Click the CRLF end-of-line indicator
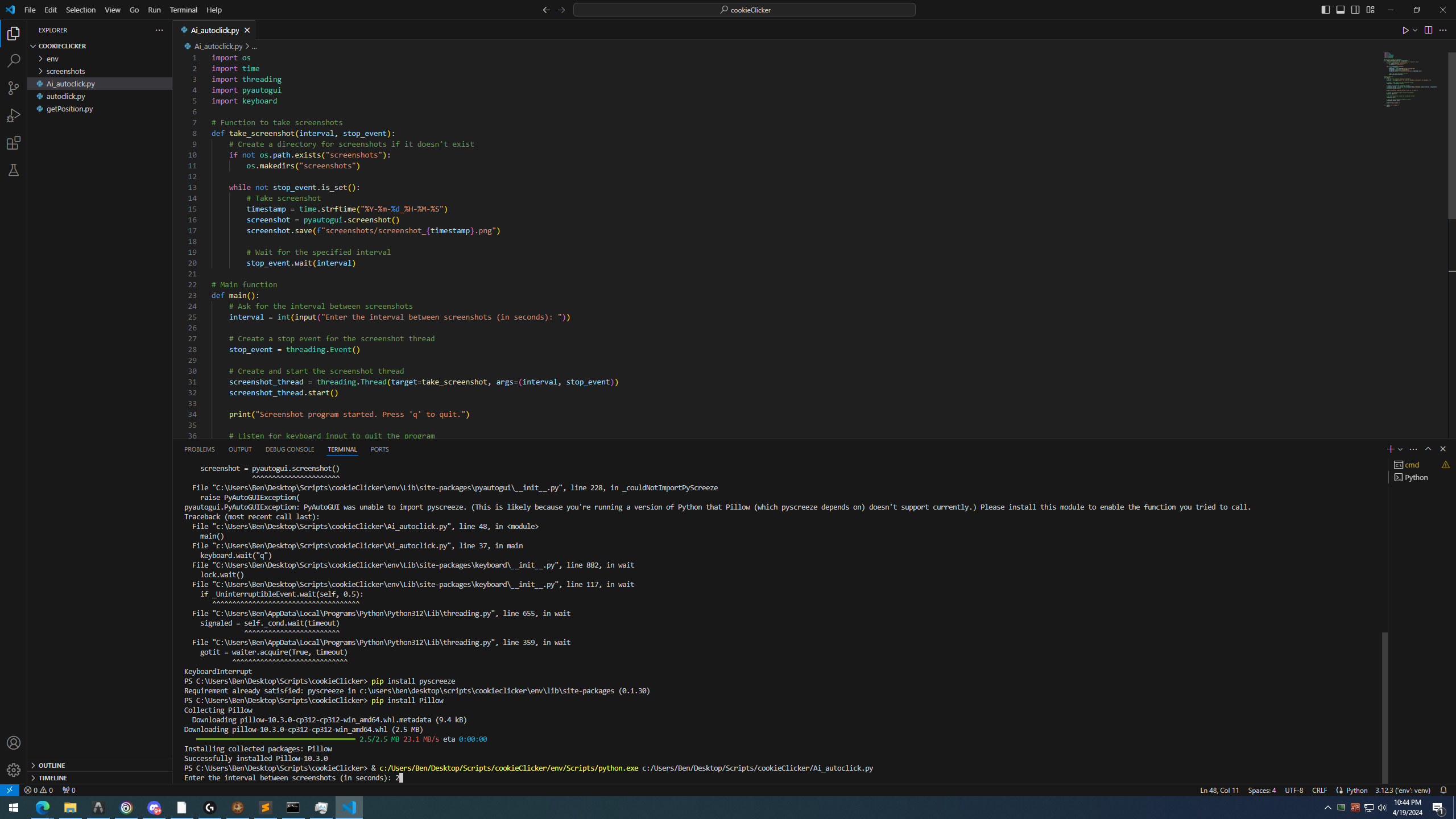The width and height of the screenshot is (1456, 819). pos(1319,790)
